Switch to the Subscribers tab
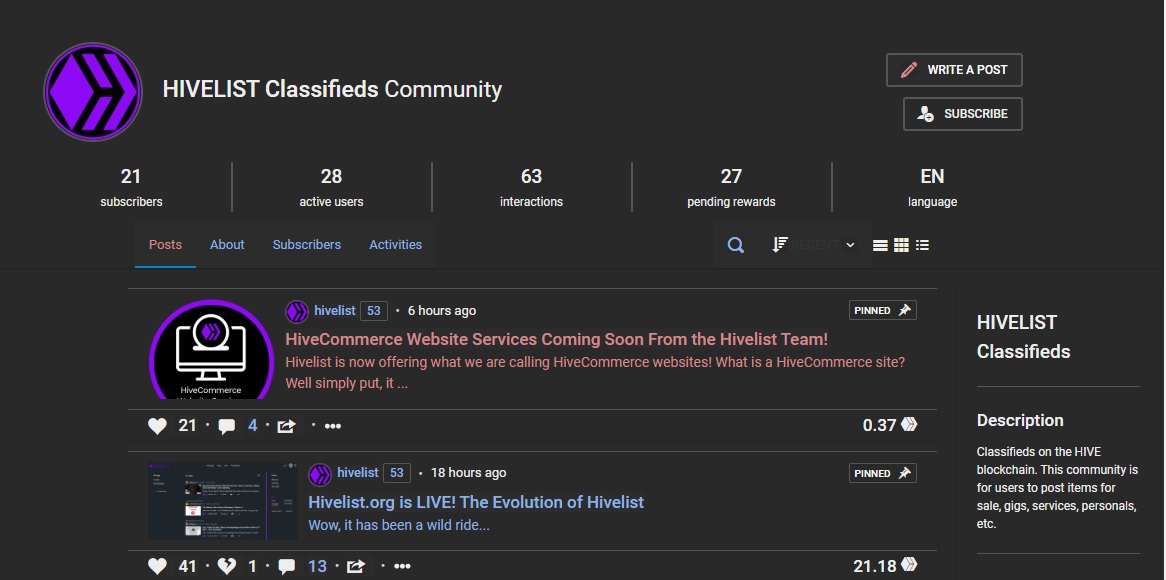Image resolution: width=1166 pixels, height=580 pixels. pos(306,245)
